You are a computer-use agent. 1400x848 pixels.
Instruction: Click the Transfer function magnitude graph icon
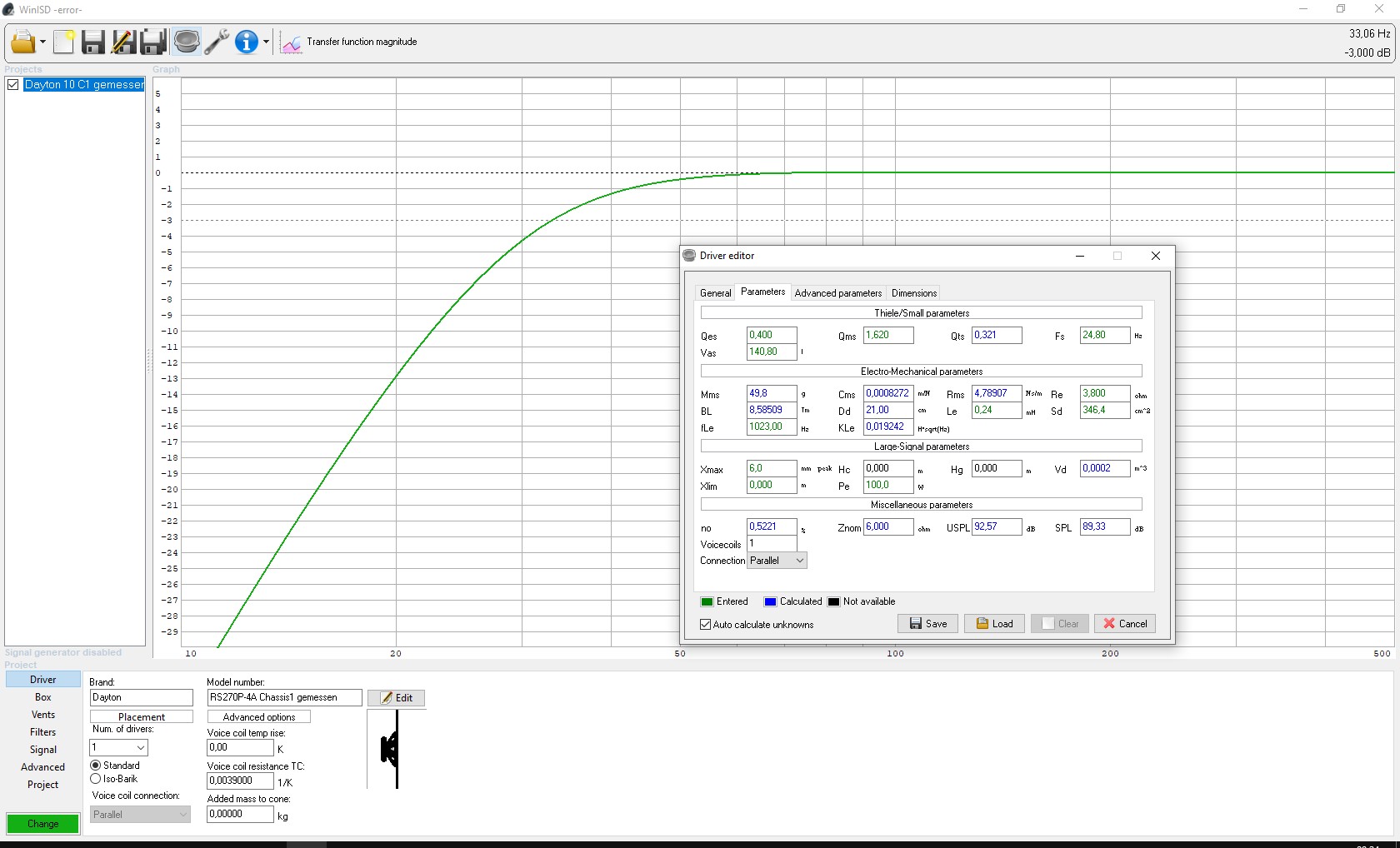point(291,42)
